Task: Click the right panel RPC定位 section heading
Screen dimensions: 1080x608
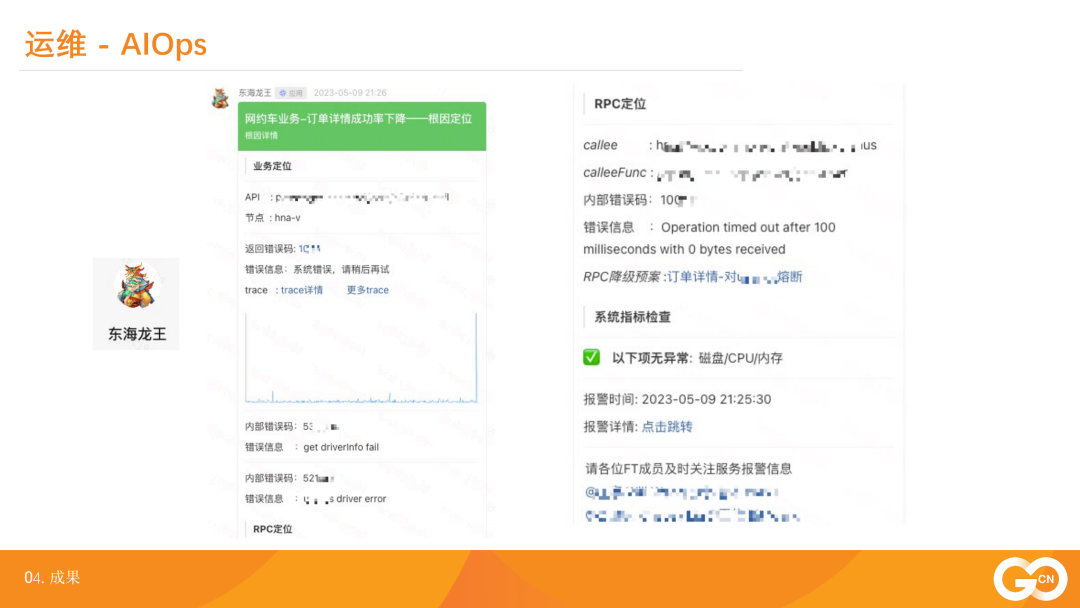Action: tap(620, 104)
